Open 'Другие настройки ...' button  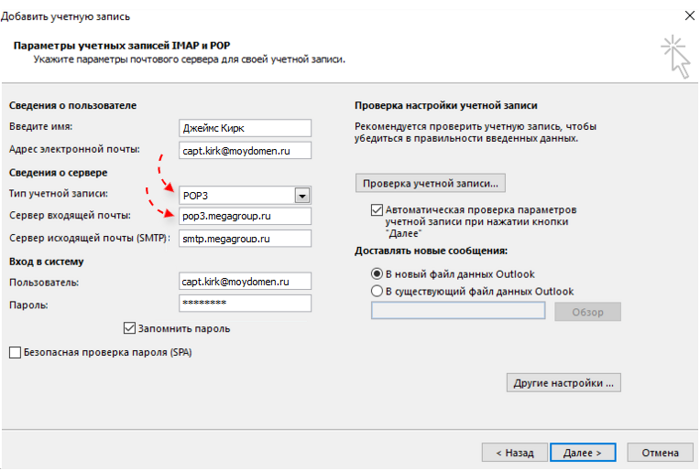pyautogui.click(x=565, y=383)
